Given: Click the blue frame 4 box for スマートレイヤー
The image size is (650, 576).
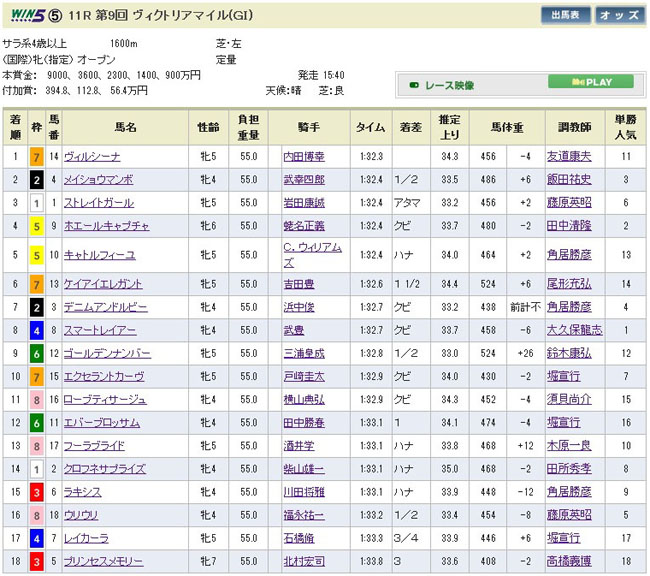Looking at the screenshot, I should 35,329.
